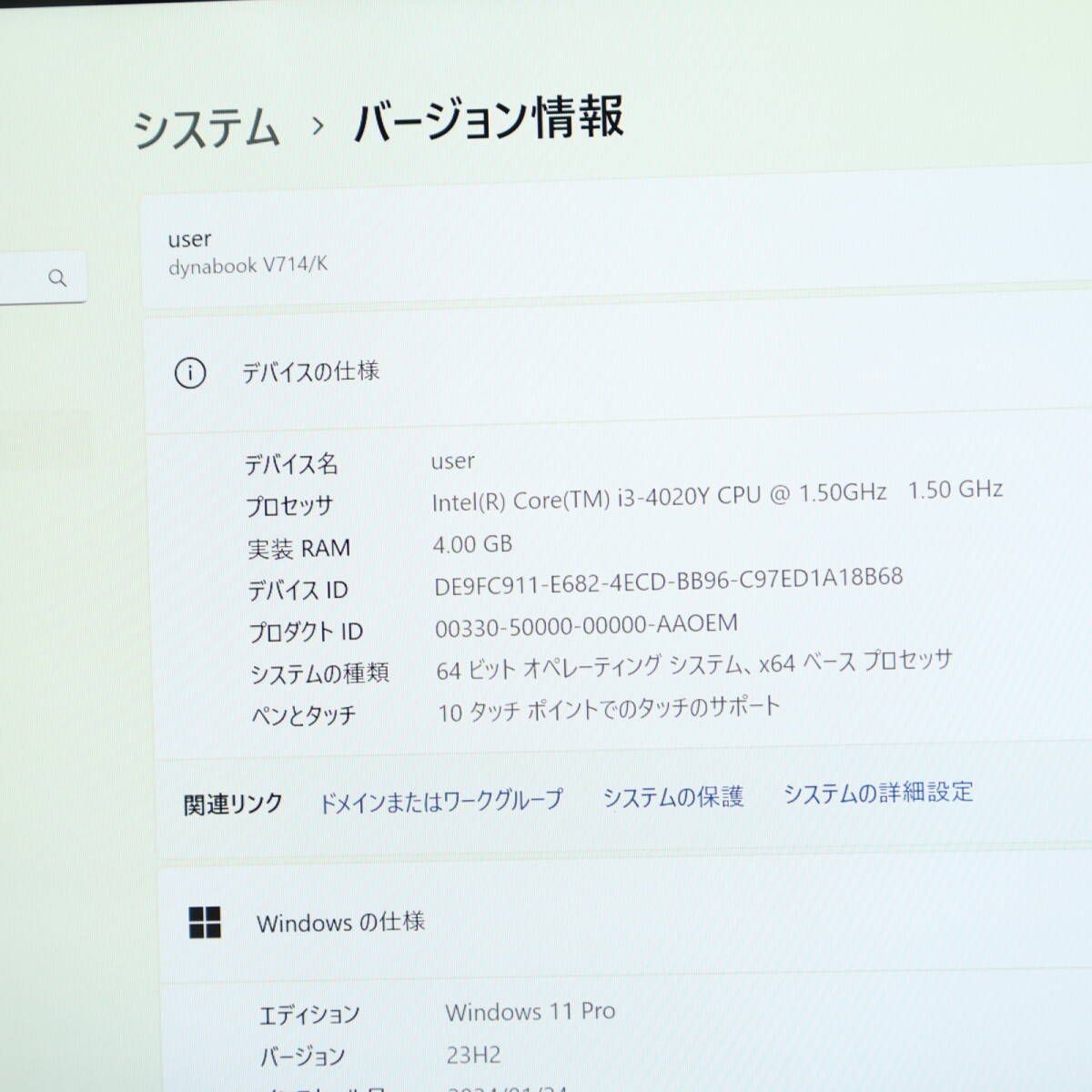This screenshot has width=1092, height=1092.
Task: Open システムの詳細設定 link
Action: [x=878, y=793]
